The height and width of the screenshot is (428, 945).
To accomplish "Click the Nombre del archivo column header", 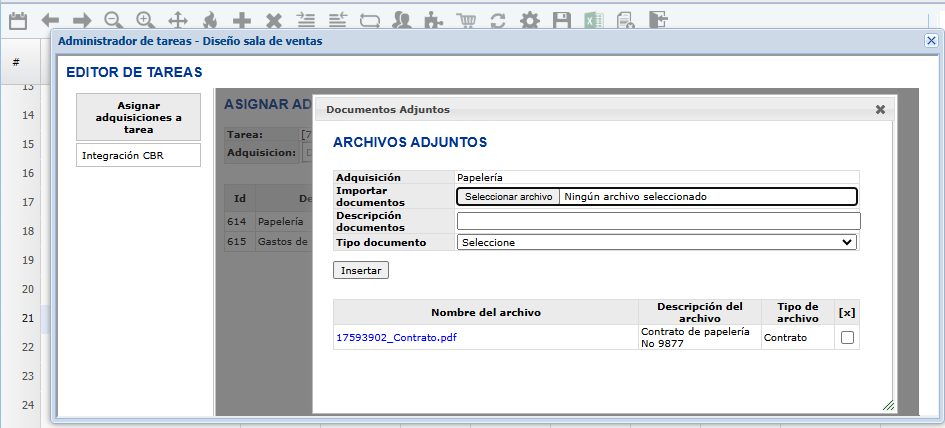I will (x=486, y=312).
